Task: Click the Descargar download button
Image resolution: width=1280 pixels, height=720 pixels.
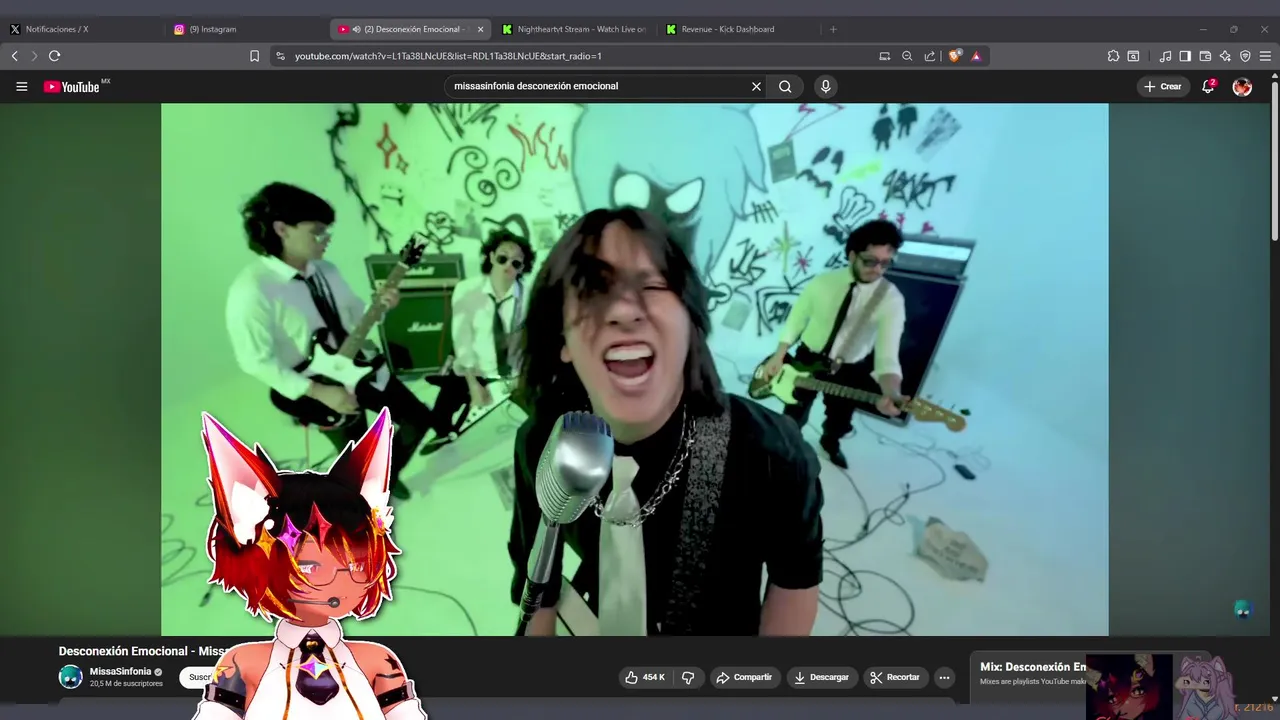Action: [821, 677]
